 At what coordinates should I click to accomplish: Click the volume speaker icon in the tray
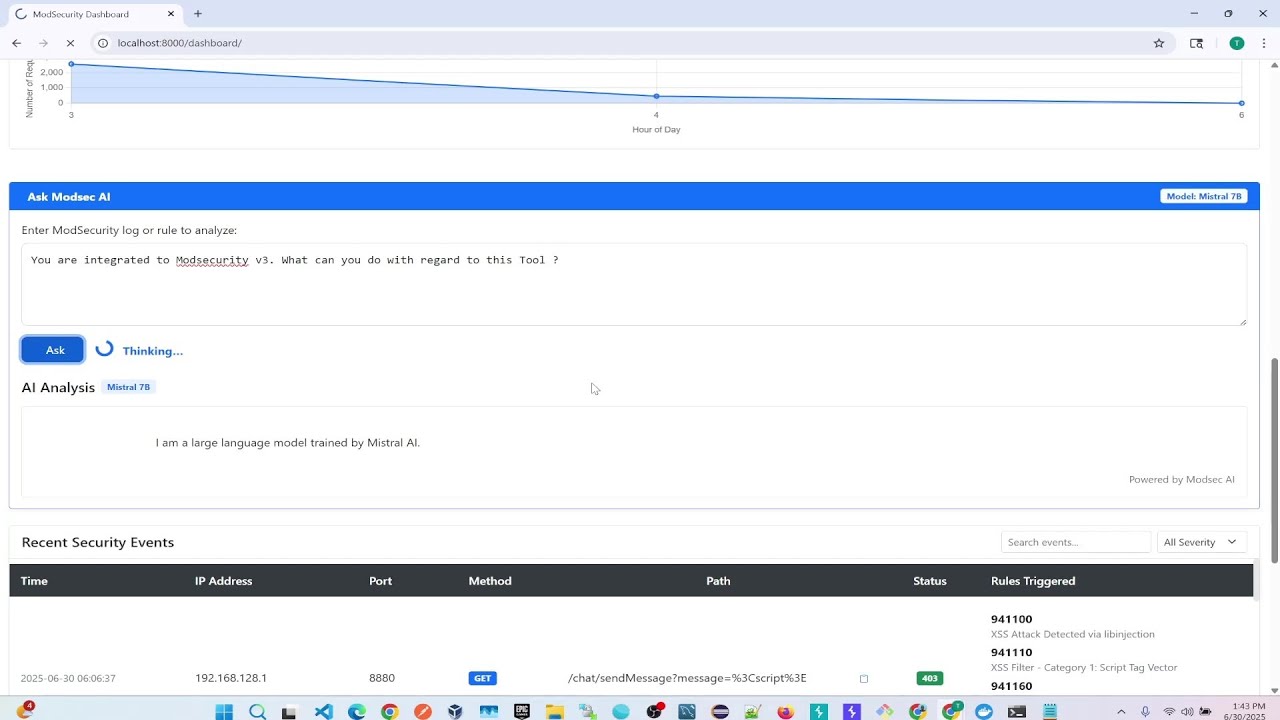coord(1186,712)
